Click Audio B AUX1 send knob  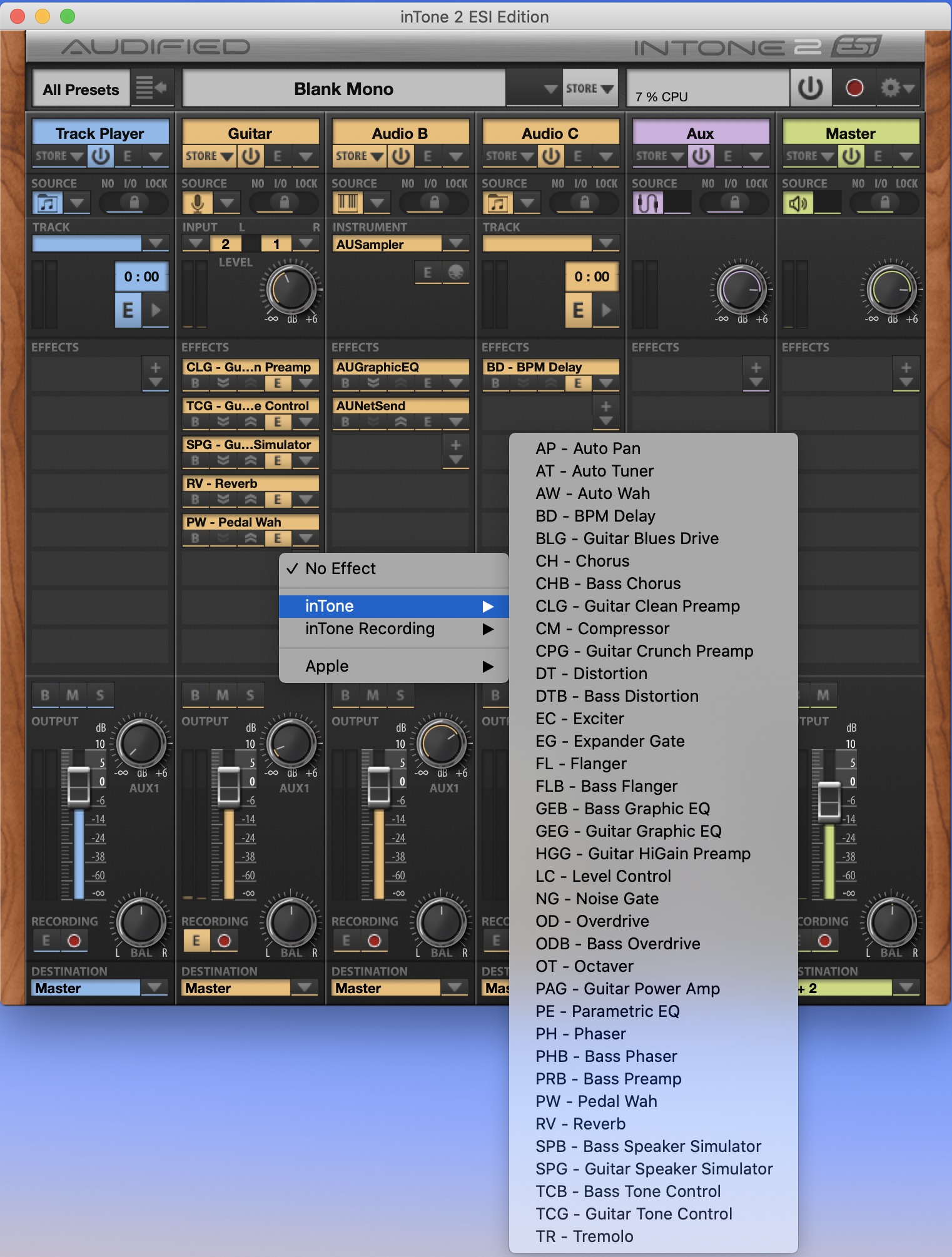(442, 744)
